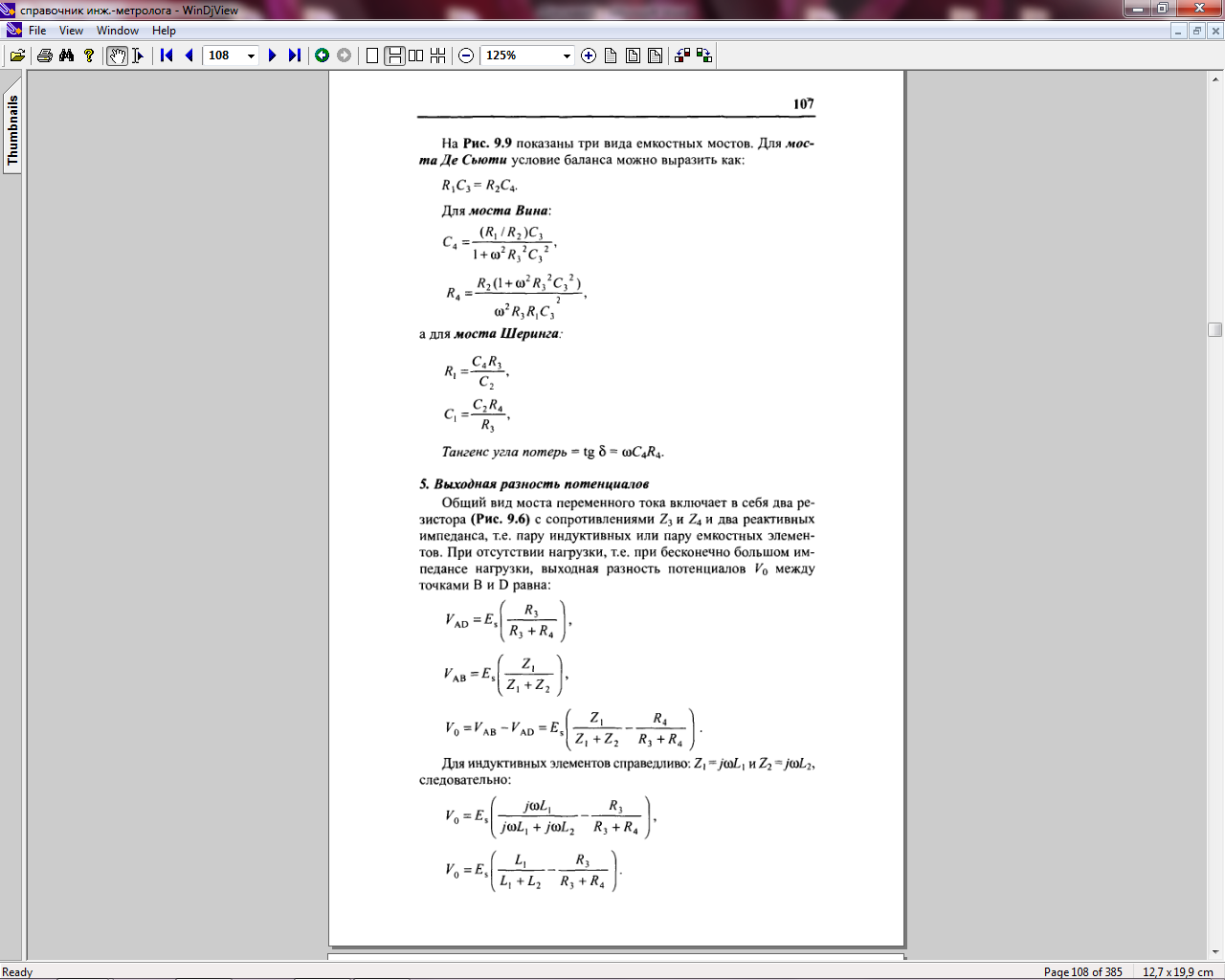Click the grey Forward navigation arrow
The image size is (1225, 980).
pos(344,56)
